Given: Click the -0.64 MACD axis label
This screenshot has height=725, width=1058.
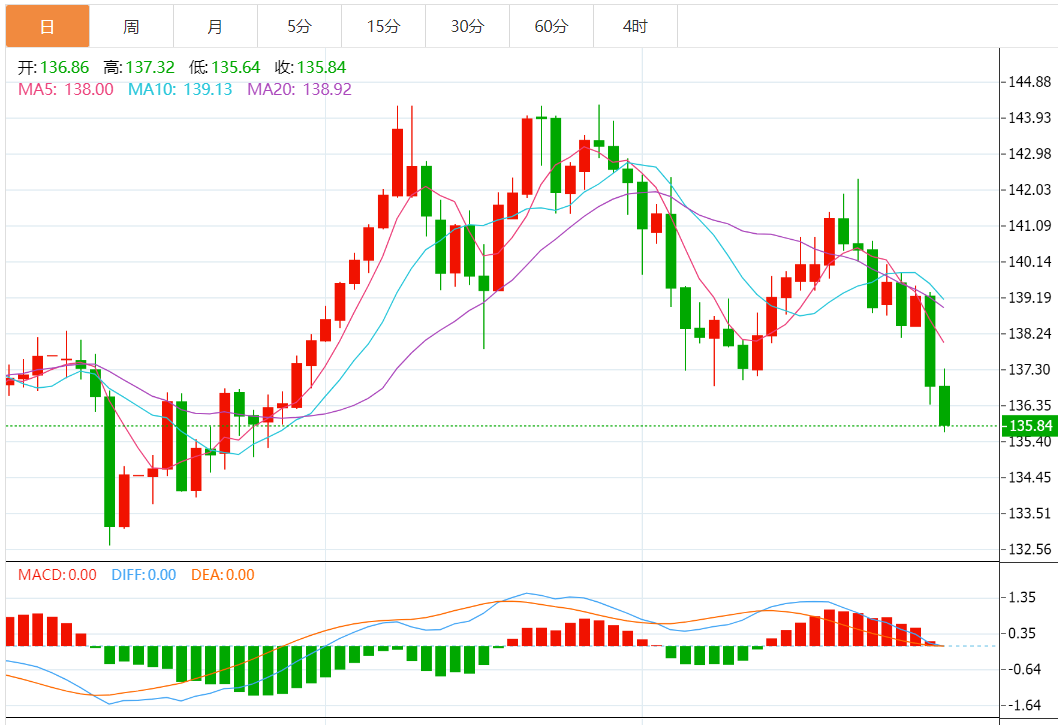Looking at the screenshot, I should [x=1023, y=669].
